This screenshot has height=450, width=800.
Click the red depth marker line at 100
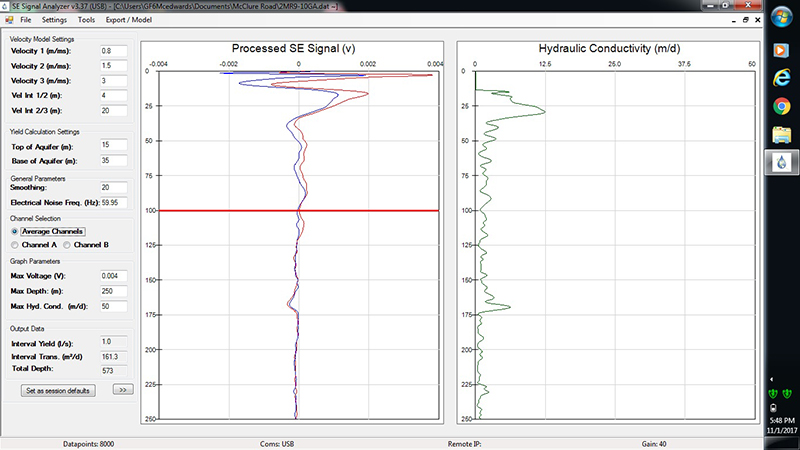[x=299, y=210]
